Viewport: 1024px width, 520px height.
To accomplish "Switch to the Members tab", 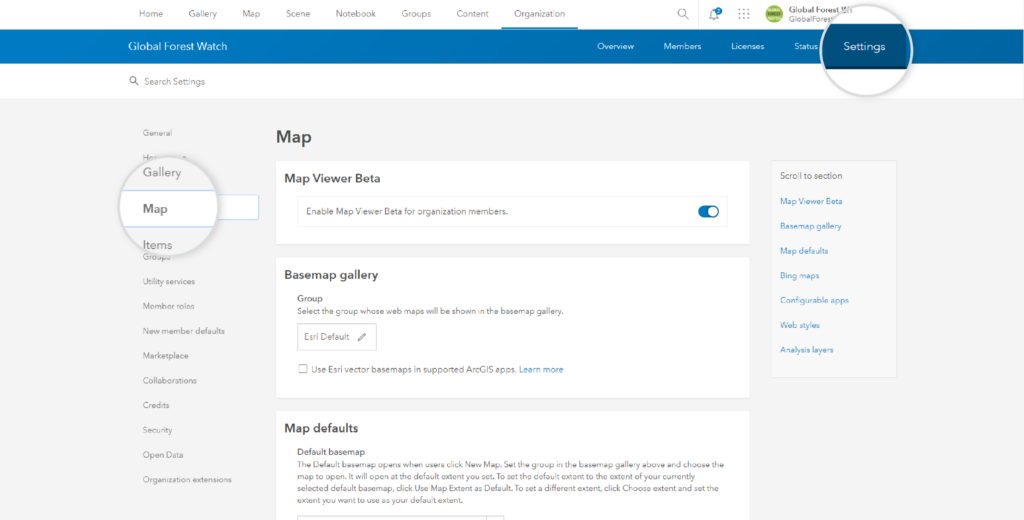I will tap(682, 46).
